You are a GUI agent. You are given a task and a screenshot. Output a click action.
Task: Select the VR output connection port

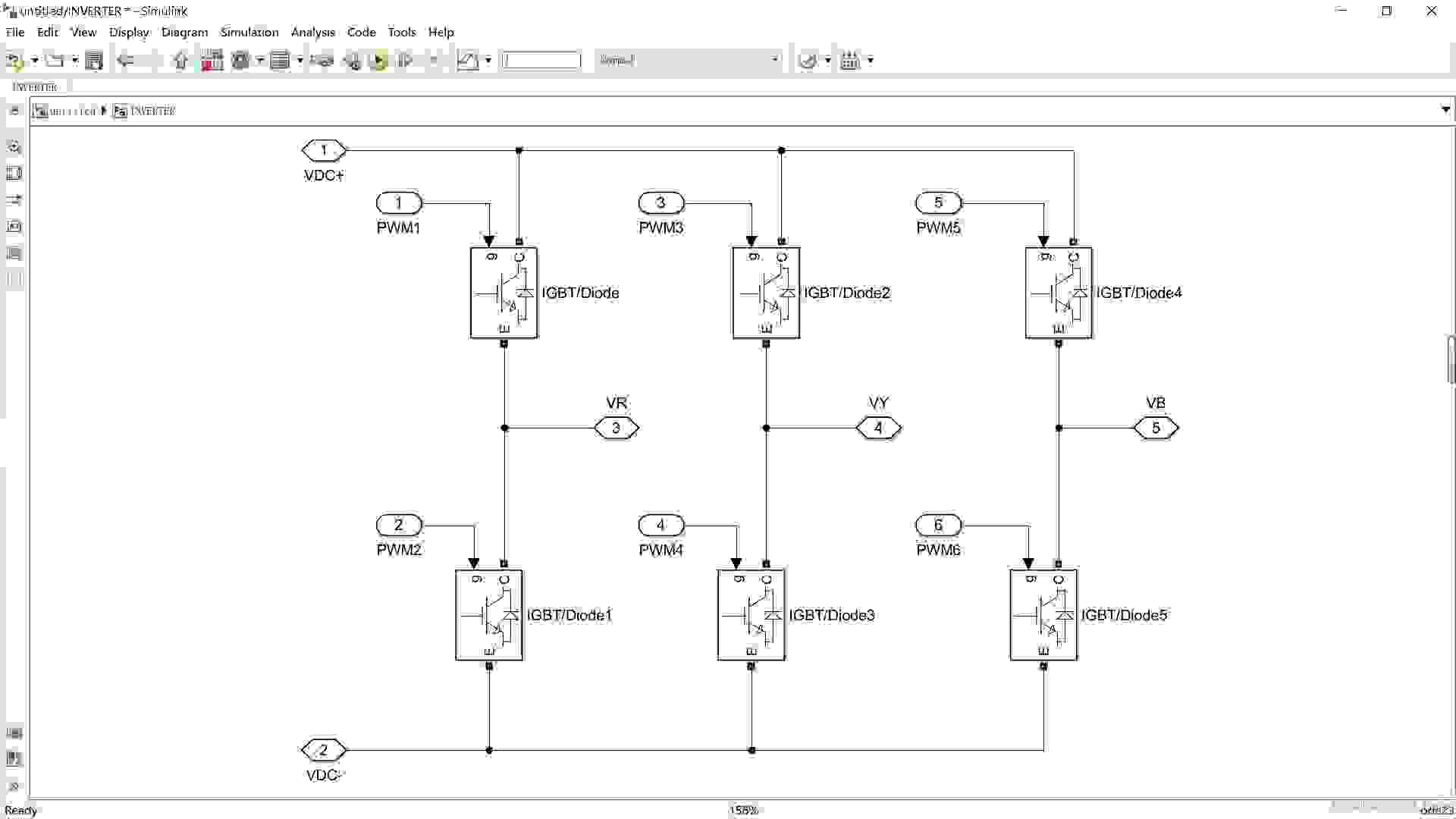point(617,428)
